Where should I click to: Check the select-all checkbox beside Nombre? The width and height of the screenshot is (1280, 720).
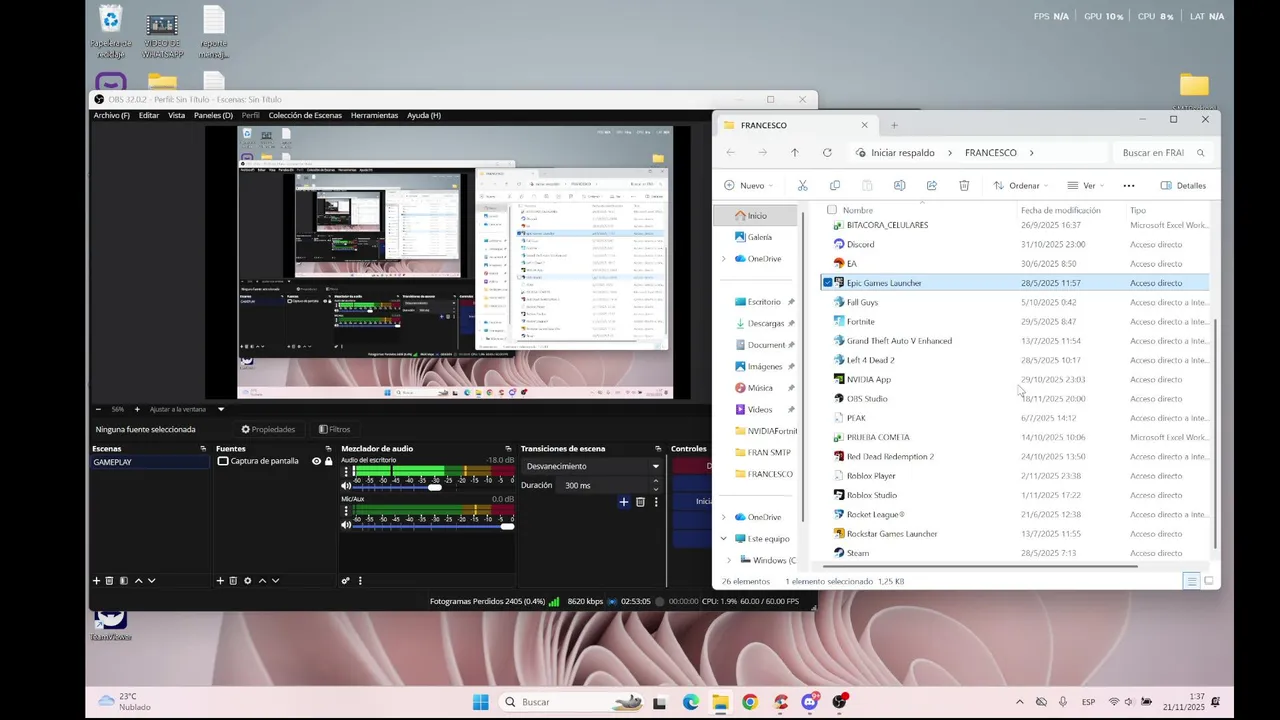(x=831, y=210)
